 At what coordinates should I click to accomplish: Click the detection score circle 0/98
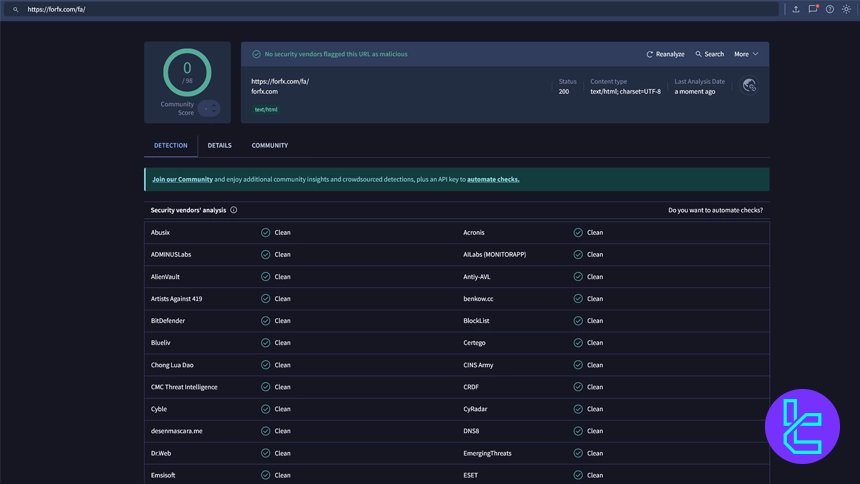click(187, 72)
